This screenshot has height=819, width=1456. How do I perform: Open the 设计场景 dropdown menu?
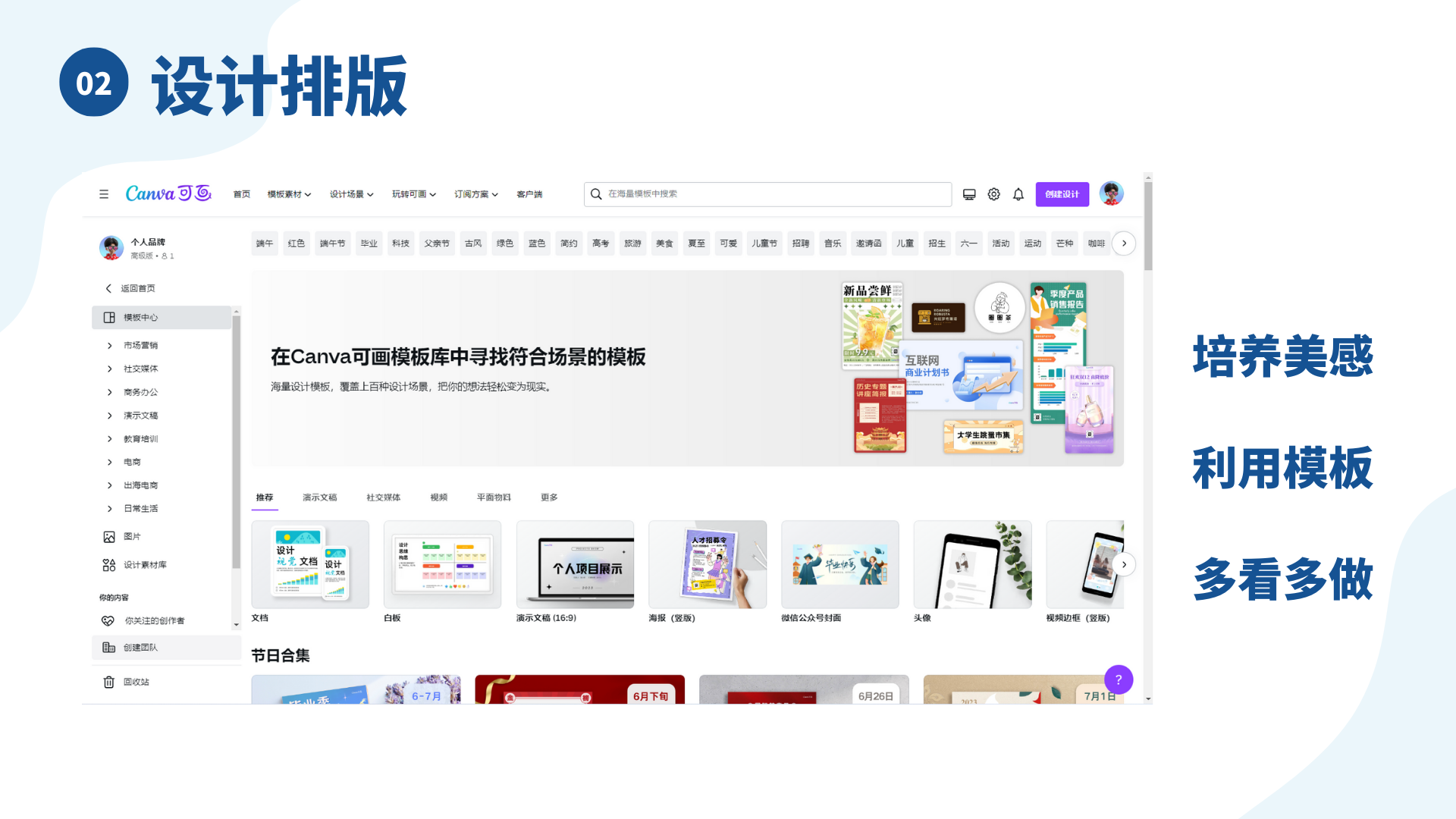351,194
